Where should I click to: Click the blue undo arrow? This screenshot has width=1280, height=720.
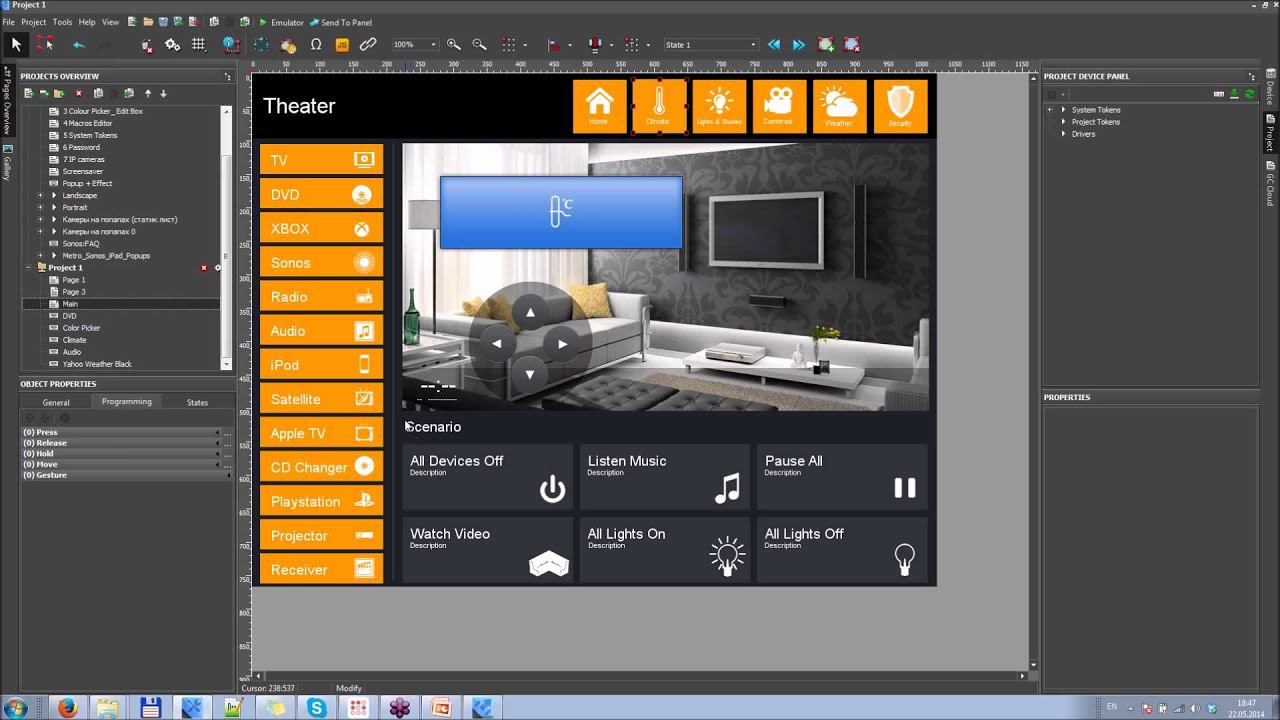click(78, 44)
